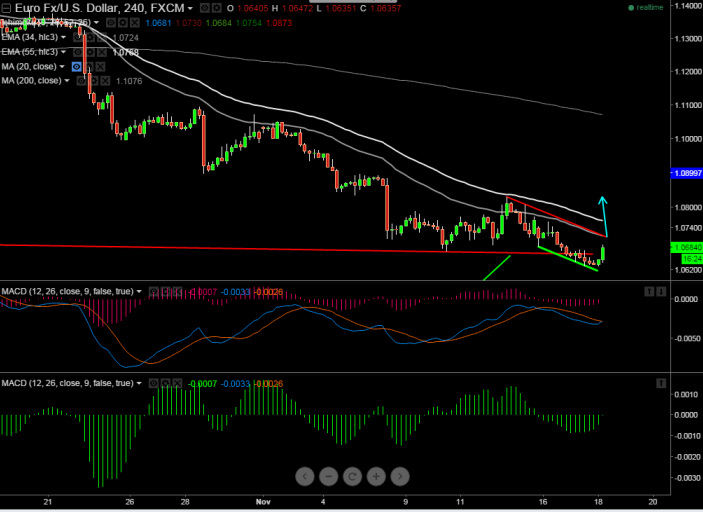Image resolution: width=703 pixels, height=512 pixels.
Task: Remove the Ichimoku indicator with its X
Action: (135, 22)
